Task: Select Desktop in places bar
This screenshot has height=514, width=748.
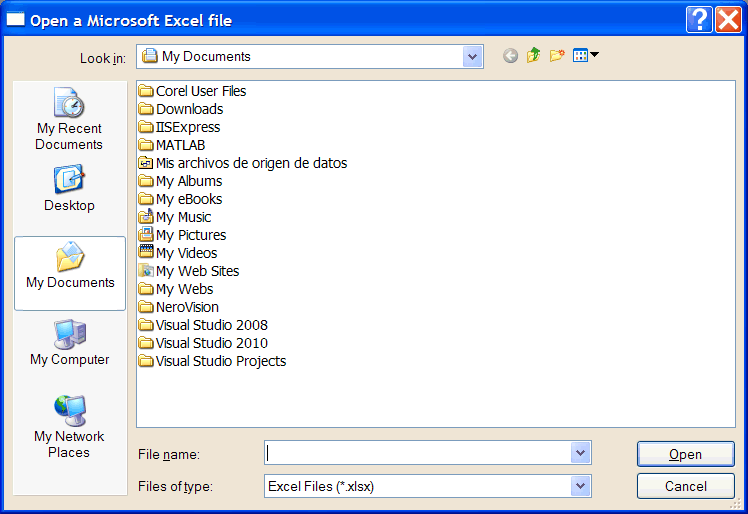Action: (69, 188)
